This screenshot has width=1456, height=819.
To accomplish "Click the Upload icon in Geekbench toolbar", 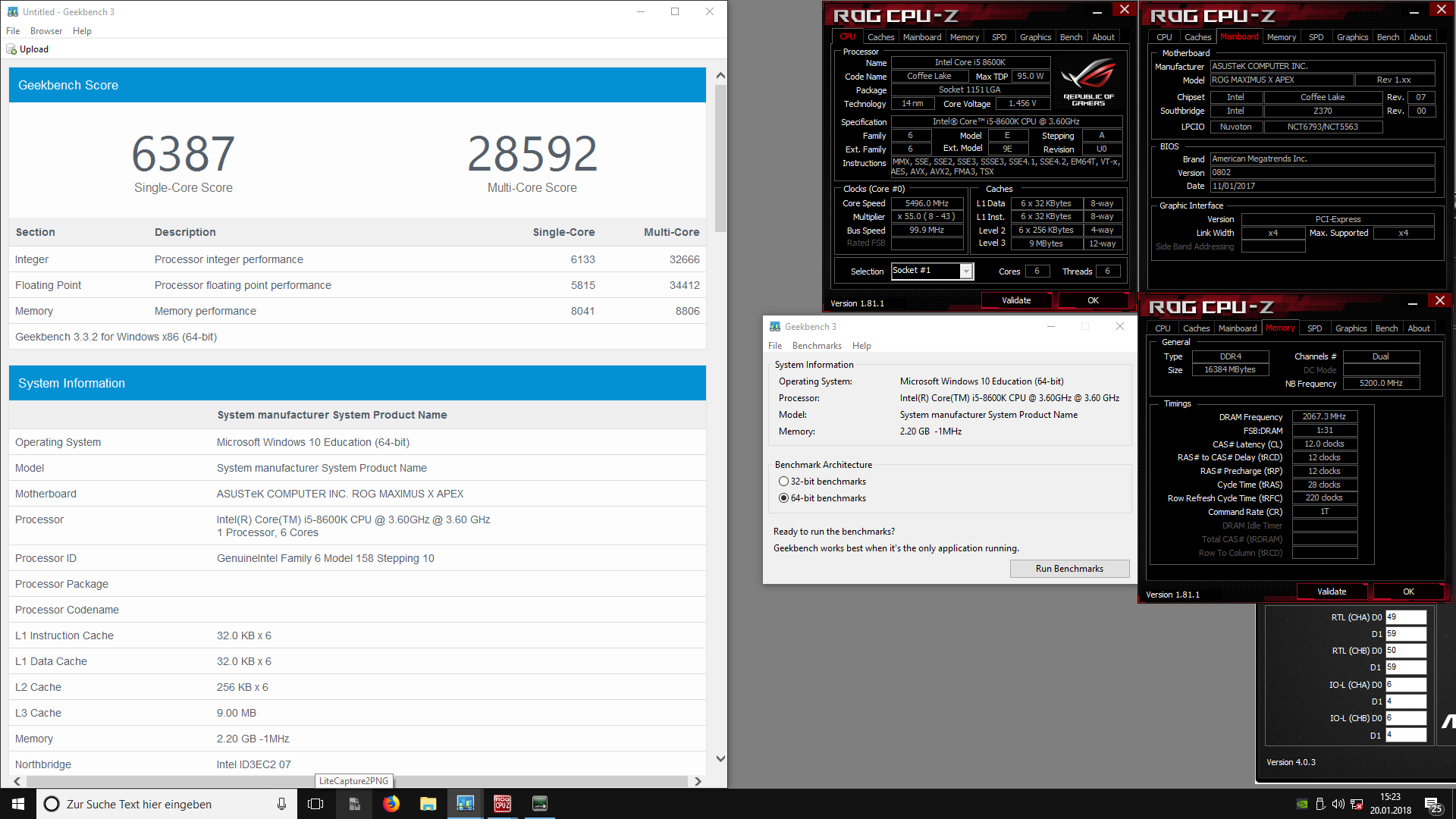I will pos(11,49).
